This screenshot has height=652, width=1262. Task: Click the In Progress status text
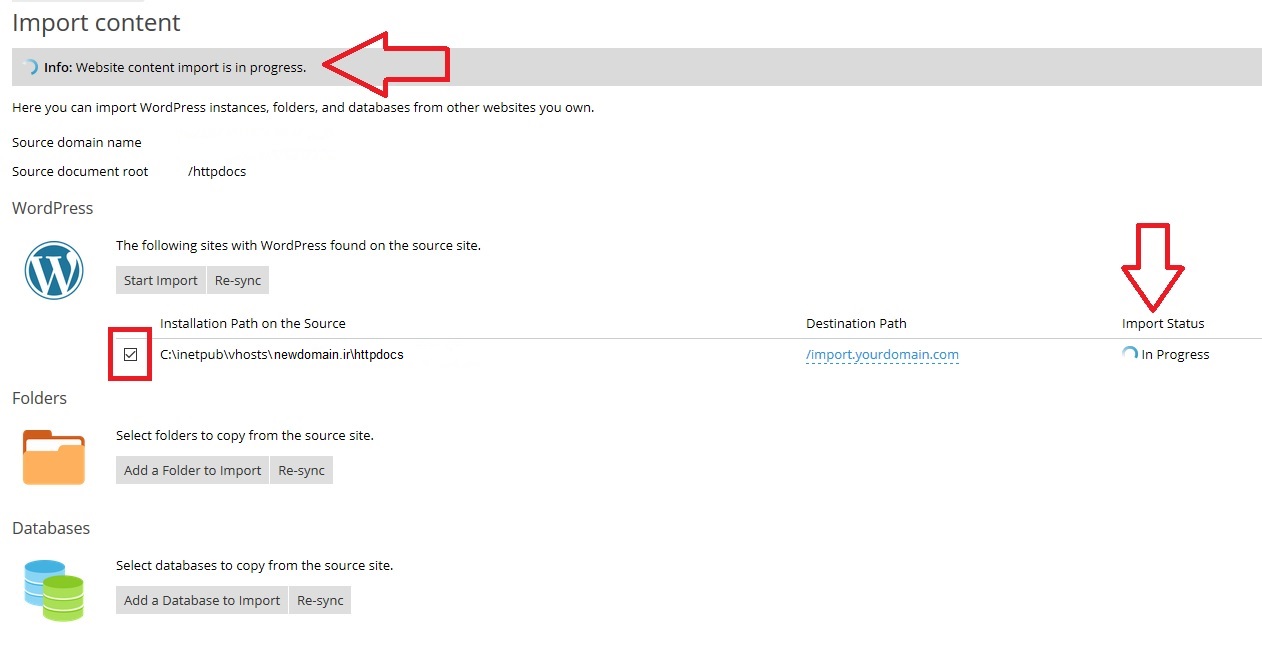[1175, 354]
